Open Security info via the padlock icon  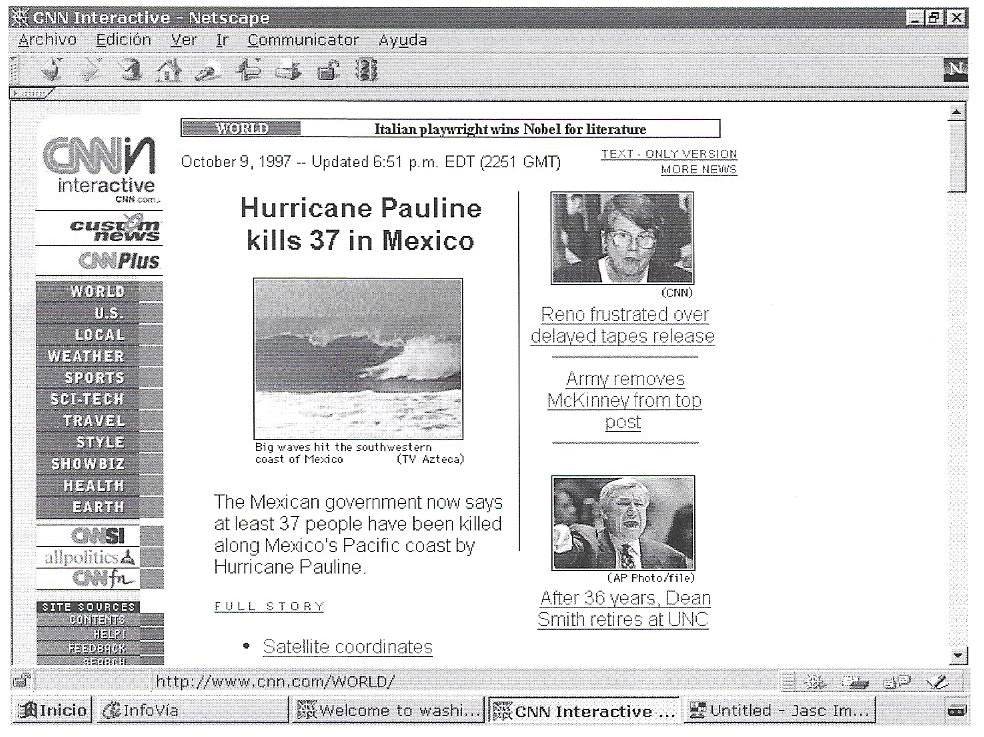[x=328, y=70]
